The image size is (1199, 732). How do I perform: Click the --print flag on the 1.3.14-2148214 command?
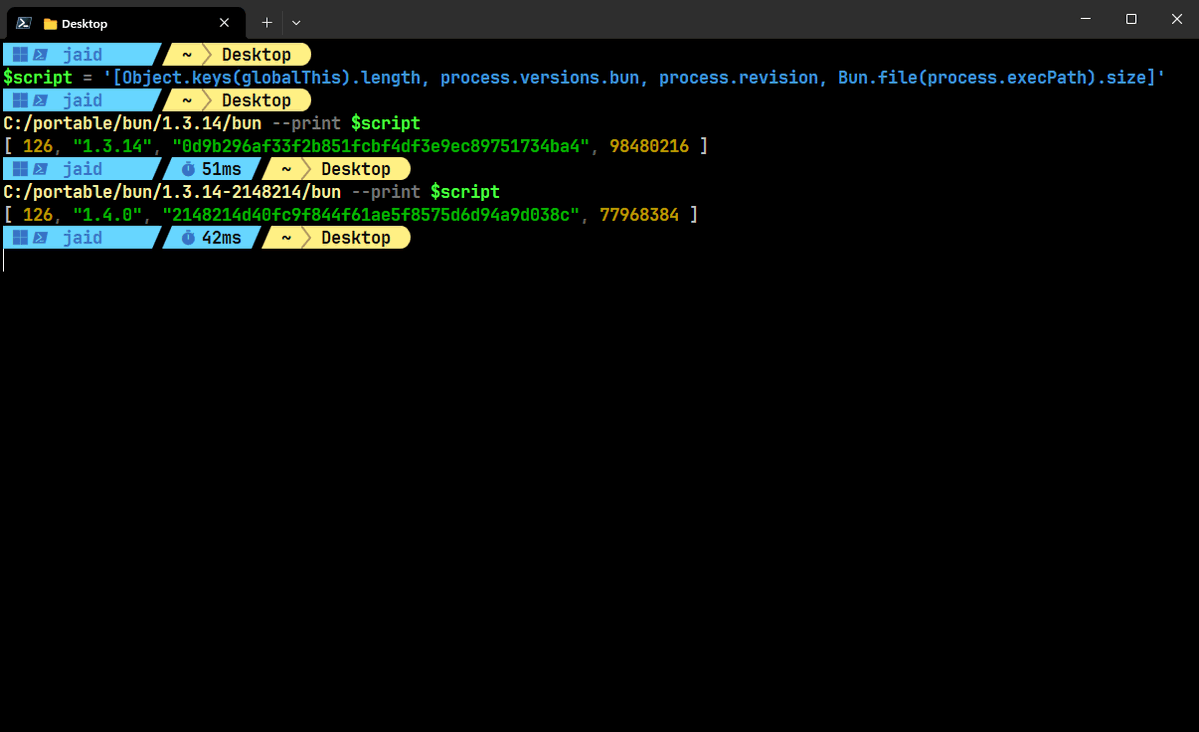click(386, 192)
